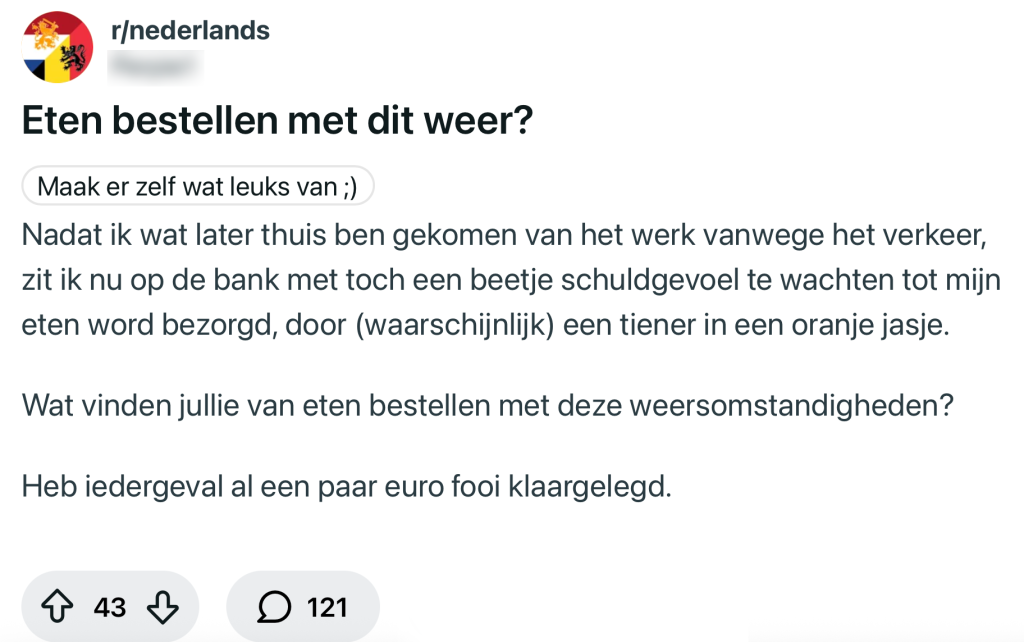1024x642 pixels.
Task: Downvote the post using the down arrow
Action: coord(163,606)
